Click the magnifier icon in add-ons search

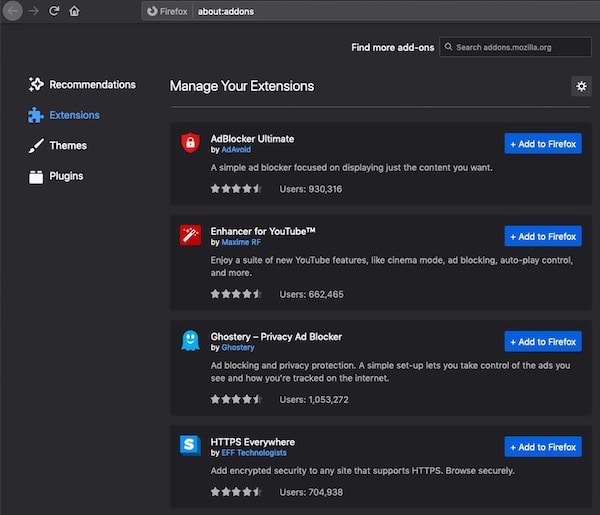[448, 47]
